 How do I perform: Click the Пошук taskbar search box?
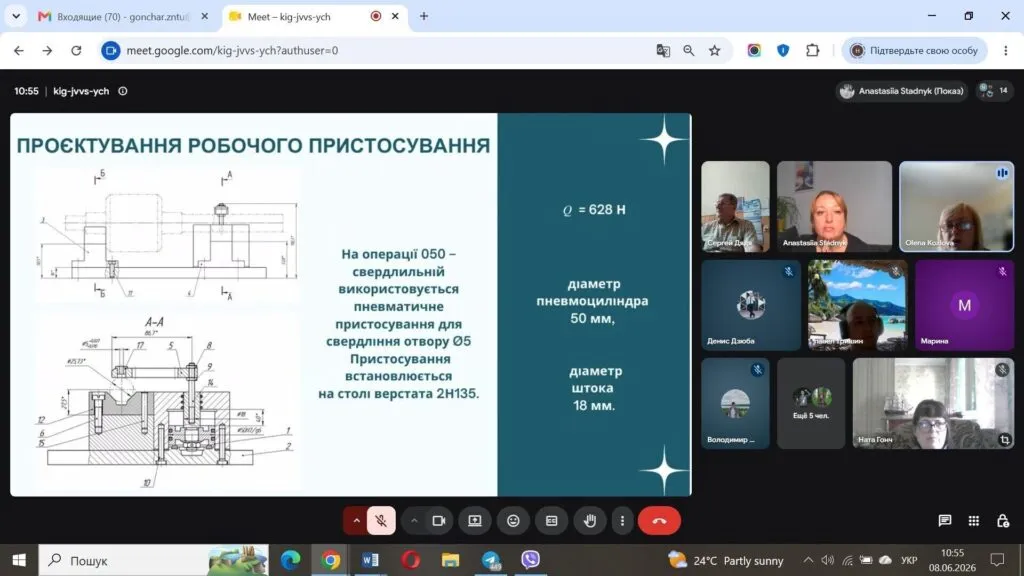pyautogui.click(x=153, y=560)
